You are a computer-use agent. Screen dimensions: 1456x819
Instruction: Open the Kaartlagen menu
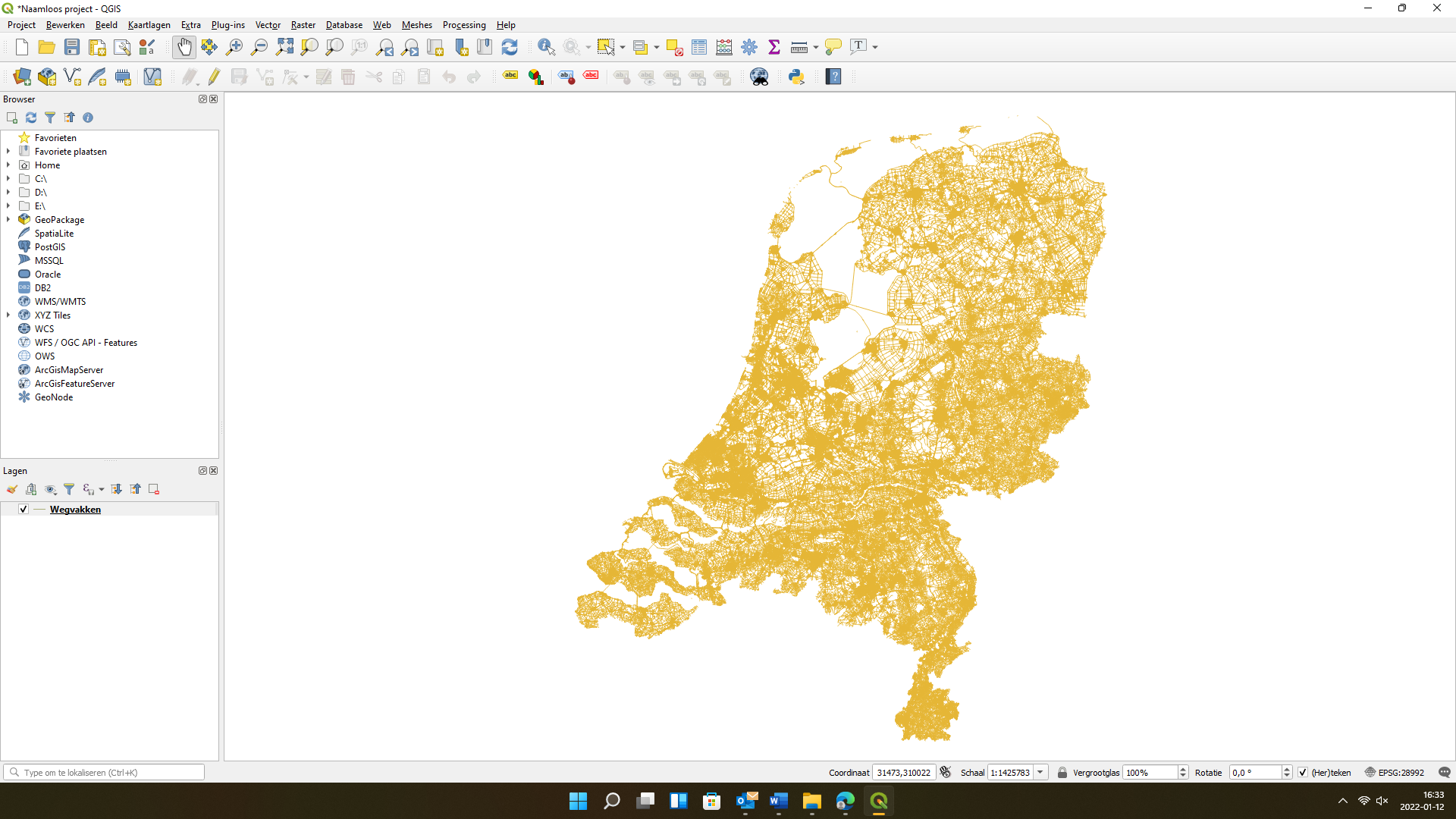[149, 25]
